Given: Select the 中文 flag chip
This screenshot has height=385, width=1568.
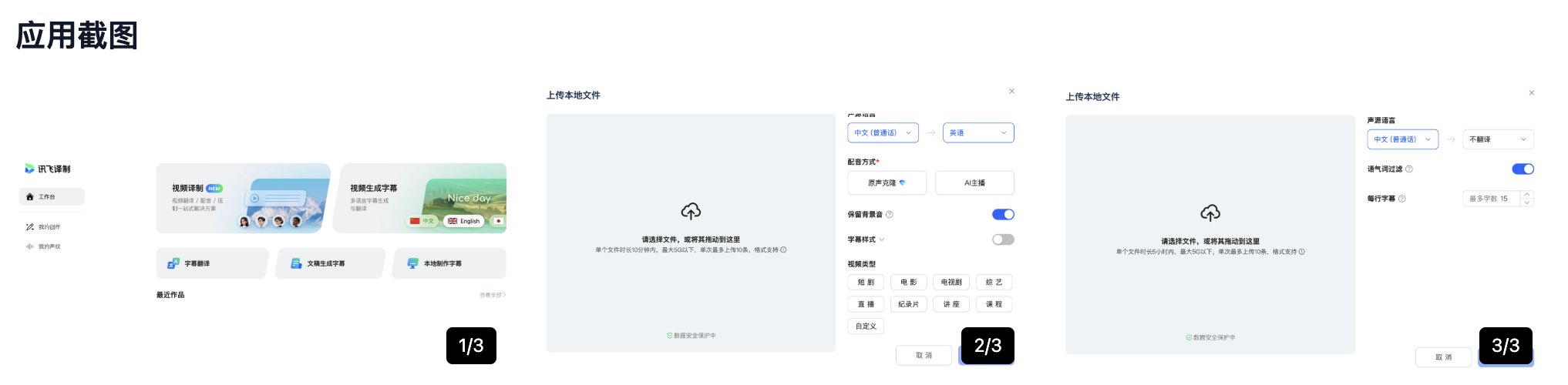Looking at the screenshot, I should pos(422,221).
